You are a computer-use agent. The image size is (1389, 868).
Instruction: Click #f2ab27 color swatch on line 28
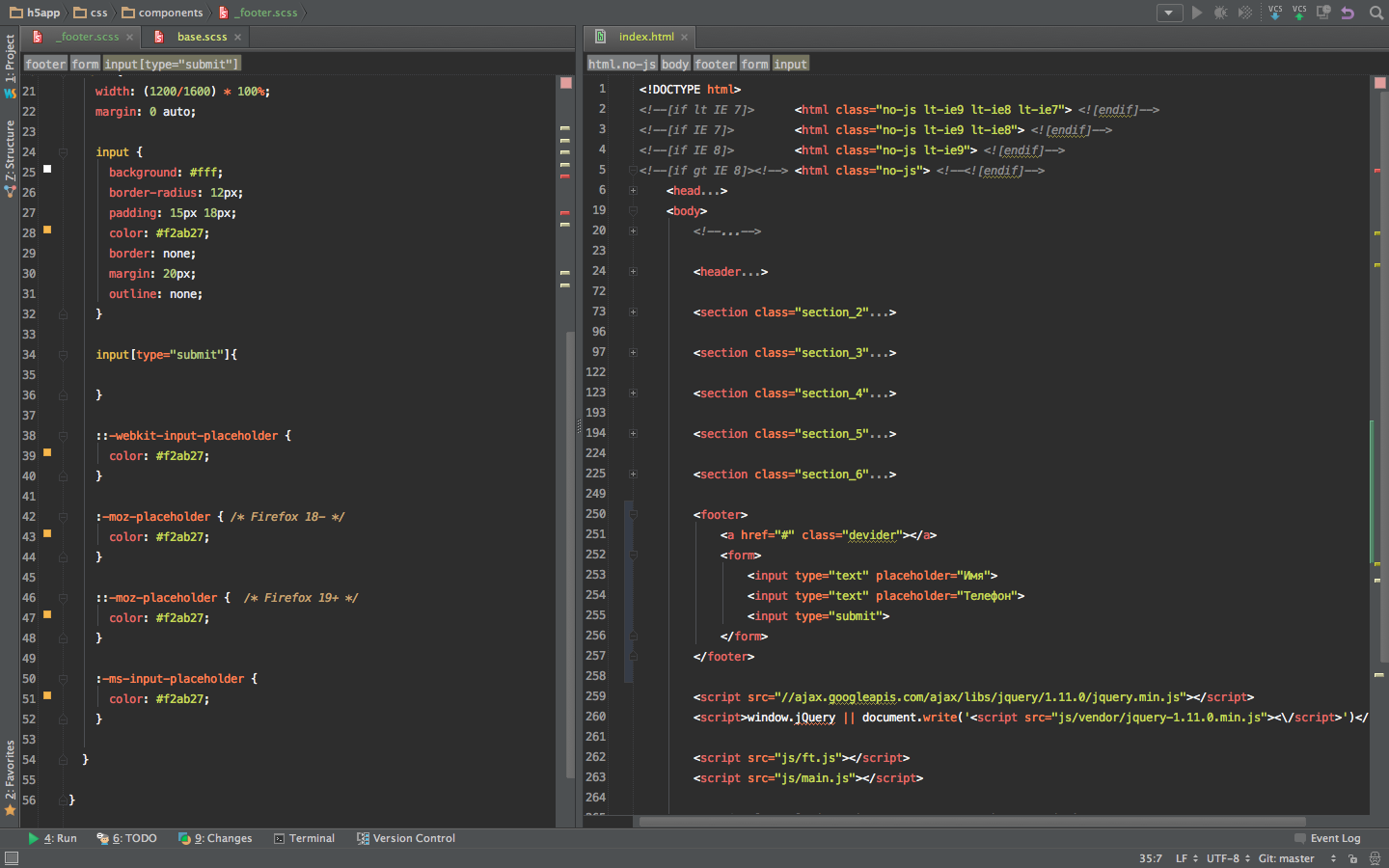point(47,230)
